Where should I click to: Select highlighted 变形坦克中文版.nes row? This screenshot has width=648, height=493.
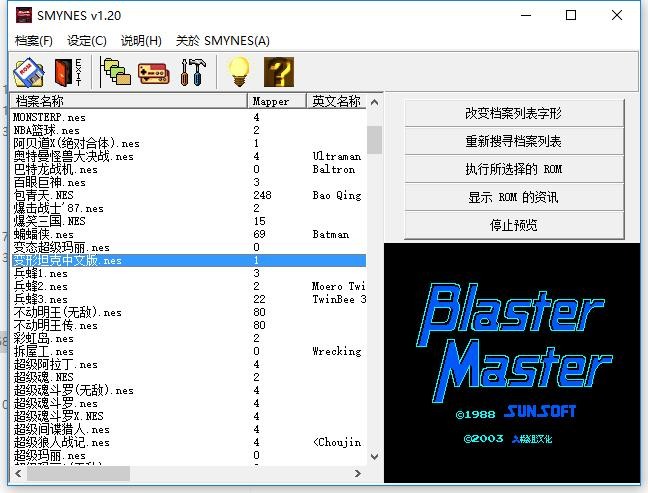click(x=188, y=260)
